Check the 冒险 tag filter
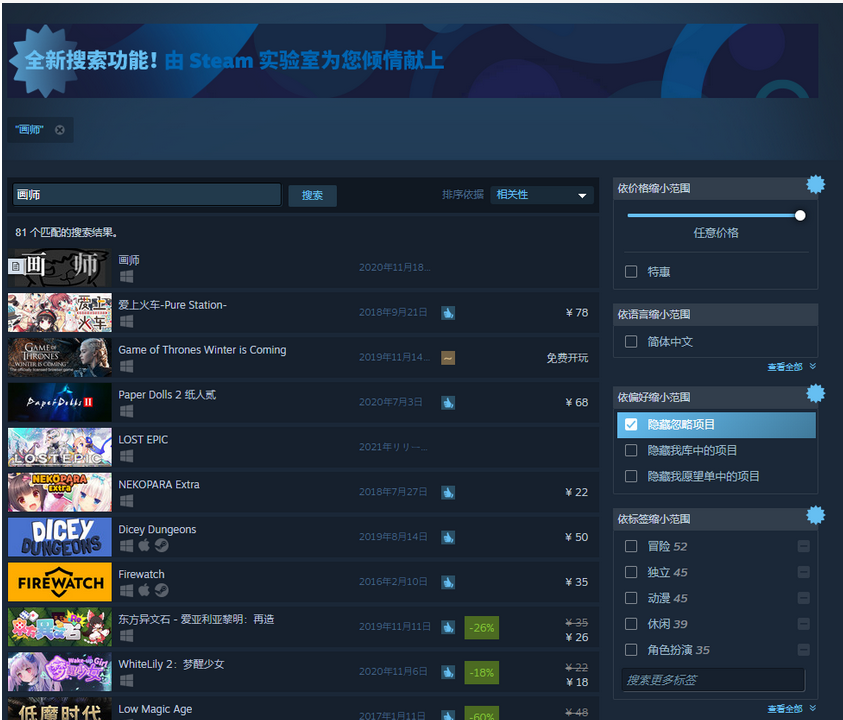Screen dimensions: 843x720 click(x=631, y=546)
